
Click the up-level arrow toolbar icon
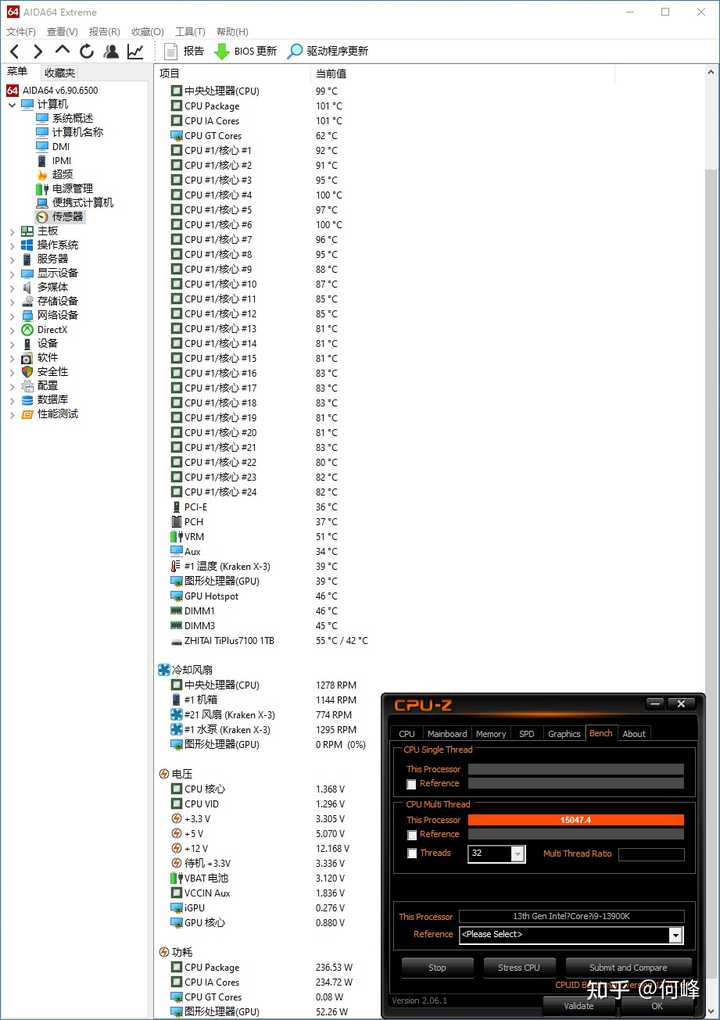click(62, 51)
